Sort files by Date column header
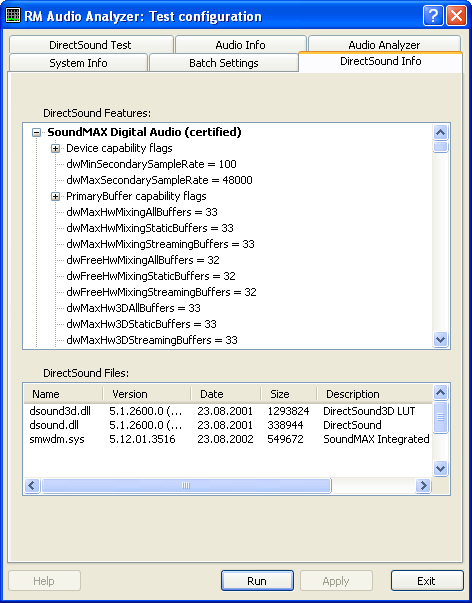The image size is (472, 603). [225, 394]
